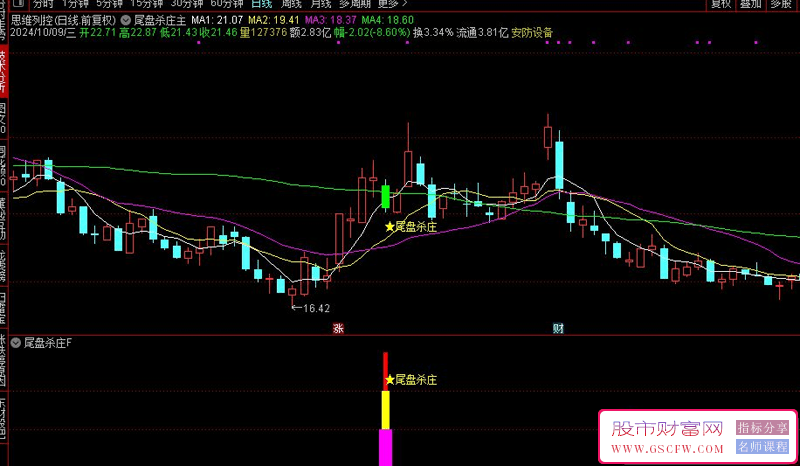Screen dimensions: 800x466
Task: Switch to the 60分钟 period tab
Action: coord(227,4)
